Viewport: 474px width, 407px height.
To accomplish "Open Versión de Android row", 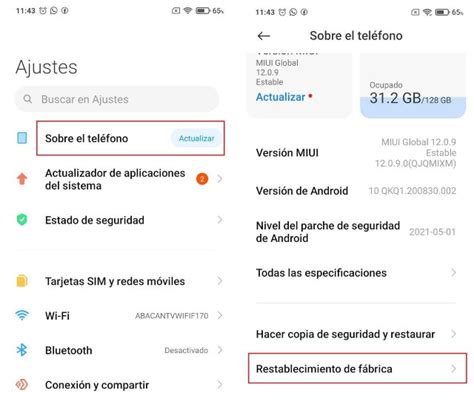I will [356, 191].
